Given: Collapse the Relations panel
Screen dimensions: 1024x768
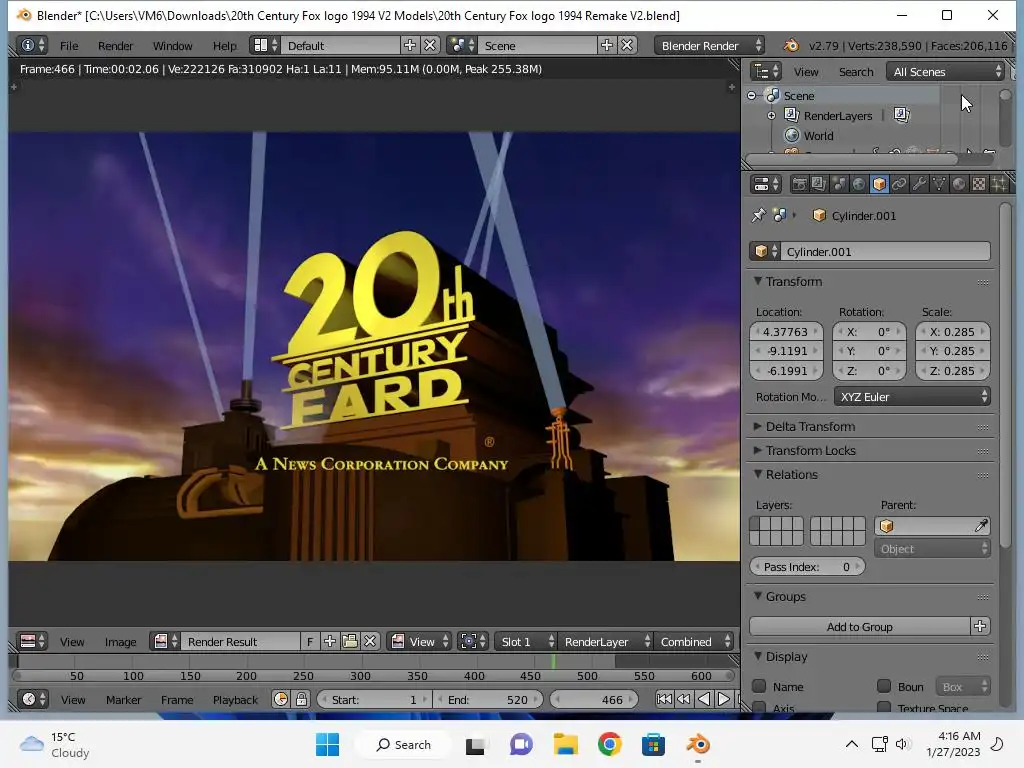Looking at the screenshot, I should pos(758,474).
